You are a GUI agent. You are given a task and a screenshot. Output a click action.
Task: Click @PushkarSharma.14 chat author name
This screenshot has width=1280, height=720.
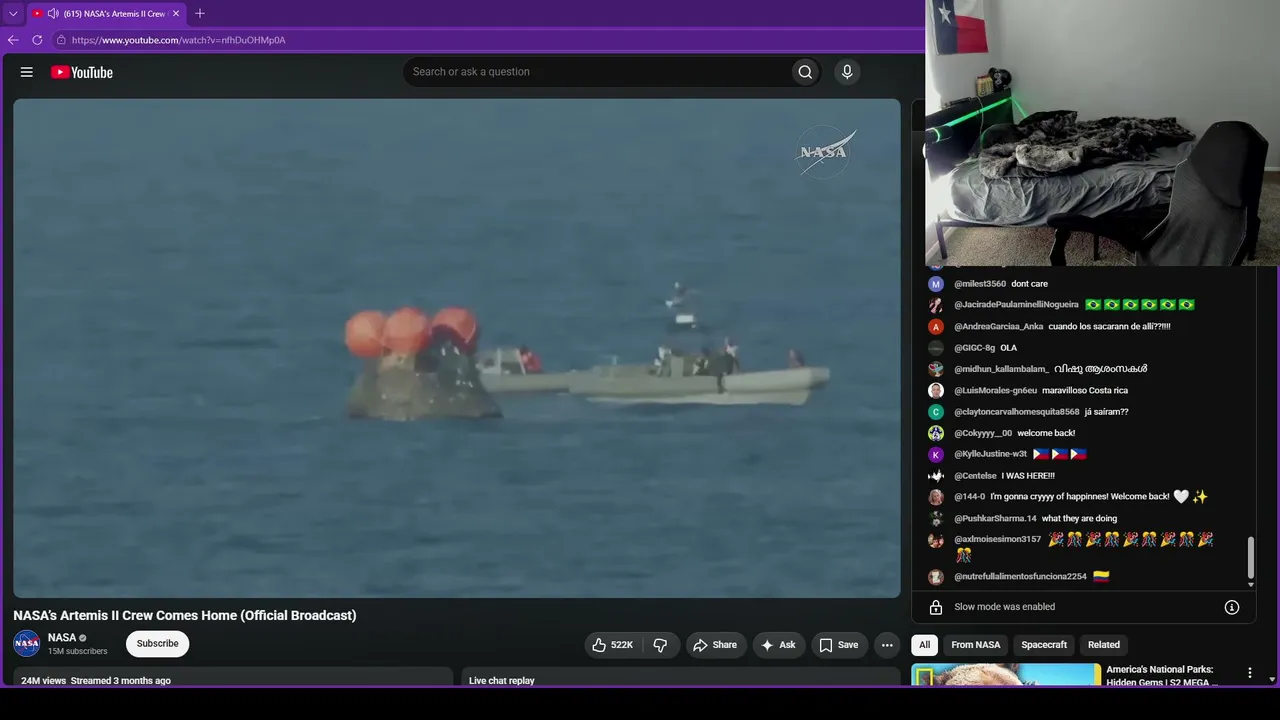tap(995, 519)
